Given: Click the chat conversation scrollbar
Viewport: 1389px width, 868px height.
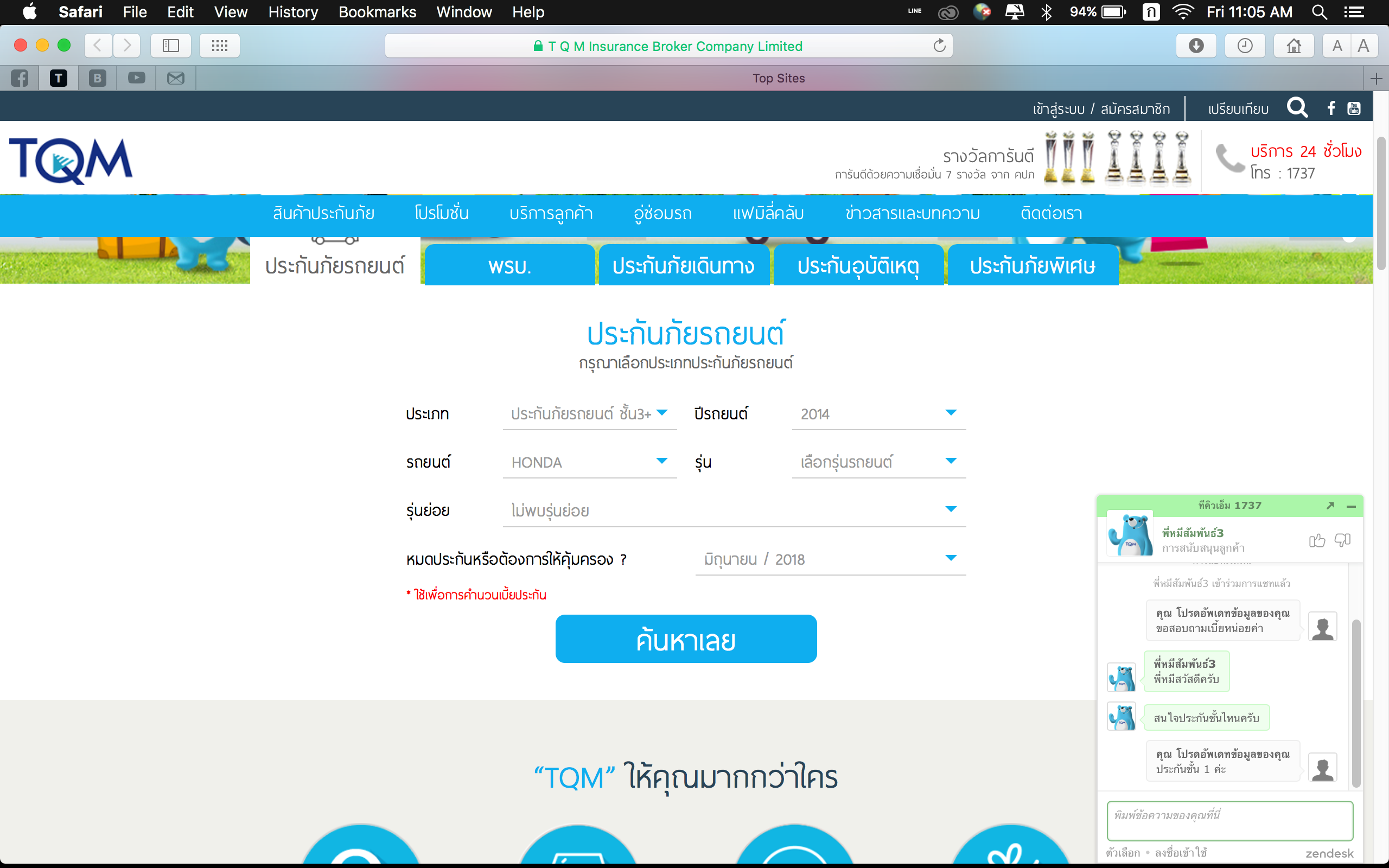Looking at the screenshot, I should pos(1356,703).
